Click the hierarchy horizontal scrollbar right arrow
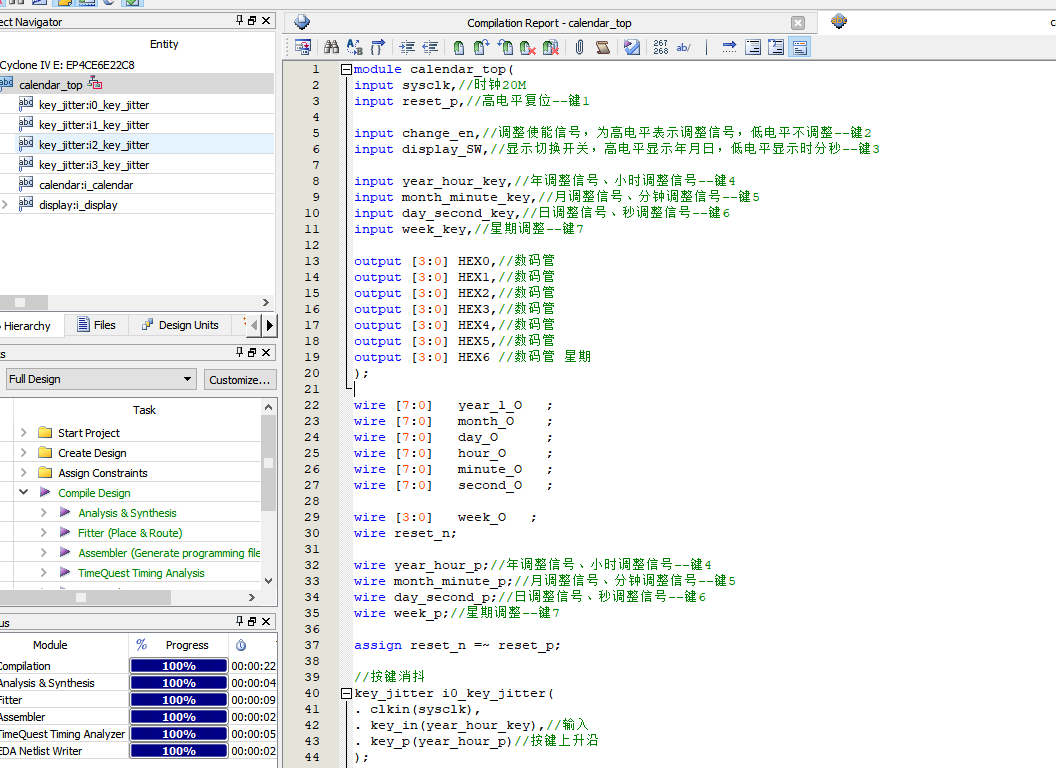The height and width of the screenshot is (768, 1056). 265,302
